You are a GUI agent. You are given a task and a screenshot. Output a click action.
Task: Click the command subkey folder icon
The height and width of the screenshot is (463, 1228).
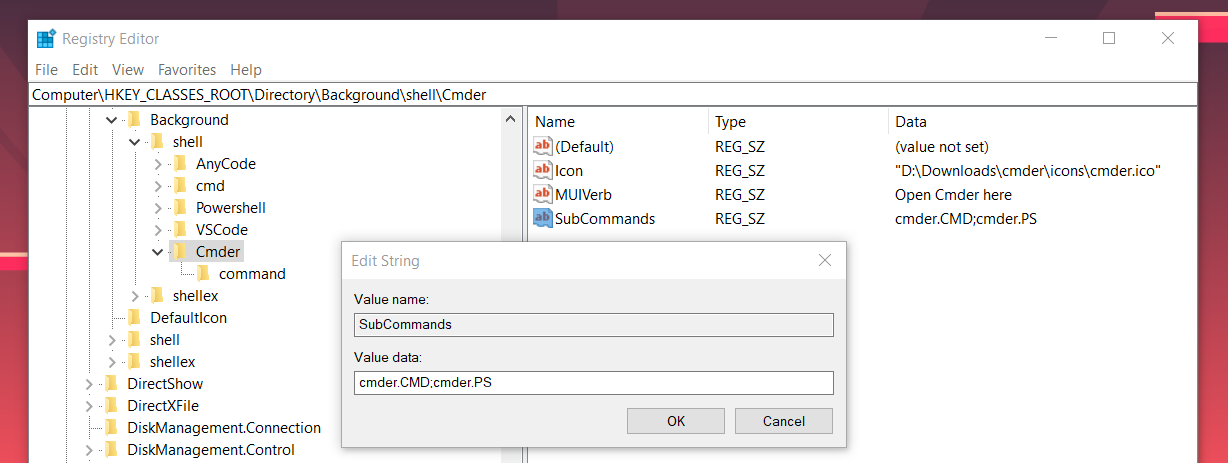[203, 273]
